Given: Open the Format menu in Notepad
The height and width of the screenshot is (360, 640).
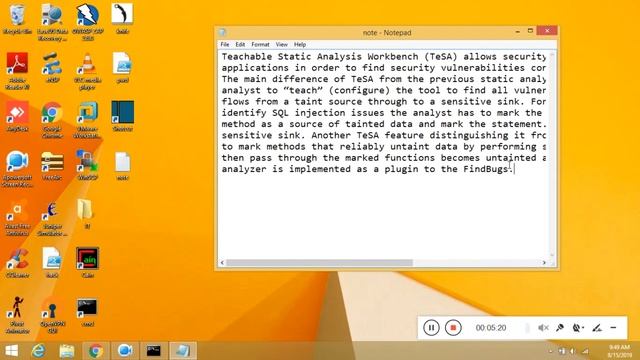Looking at the screenshot, I should coord(260,44).
